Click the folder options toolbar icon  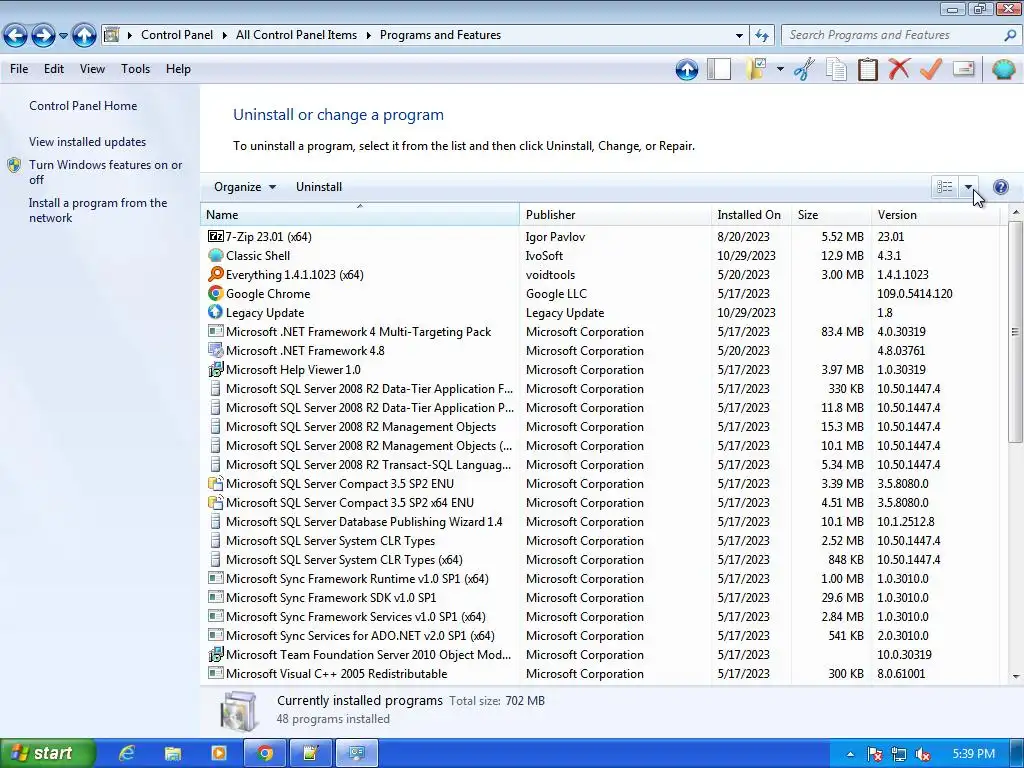pos(756,69)
